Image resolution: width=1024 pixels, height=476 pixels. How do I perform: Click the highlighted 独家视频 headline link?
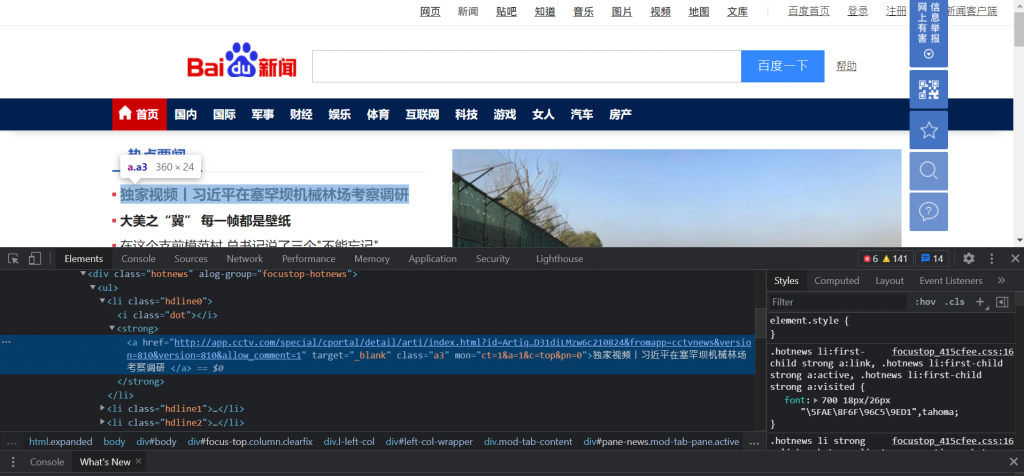[264, 195]
